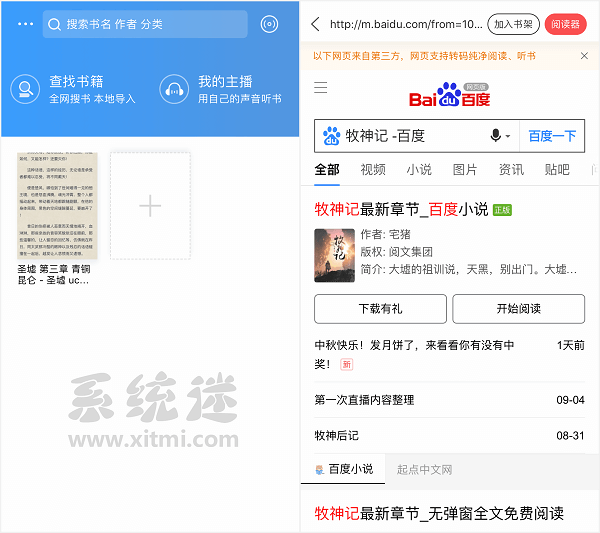Open the 牧神记 cover image
600x533 pixels.
[x=334, y=255]
